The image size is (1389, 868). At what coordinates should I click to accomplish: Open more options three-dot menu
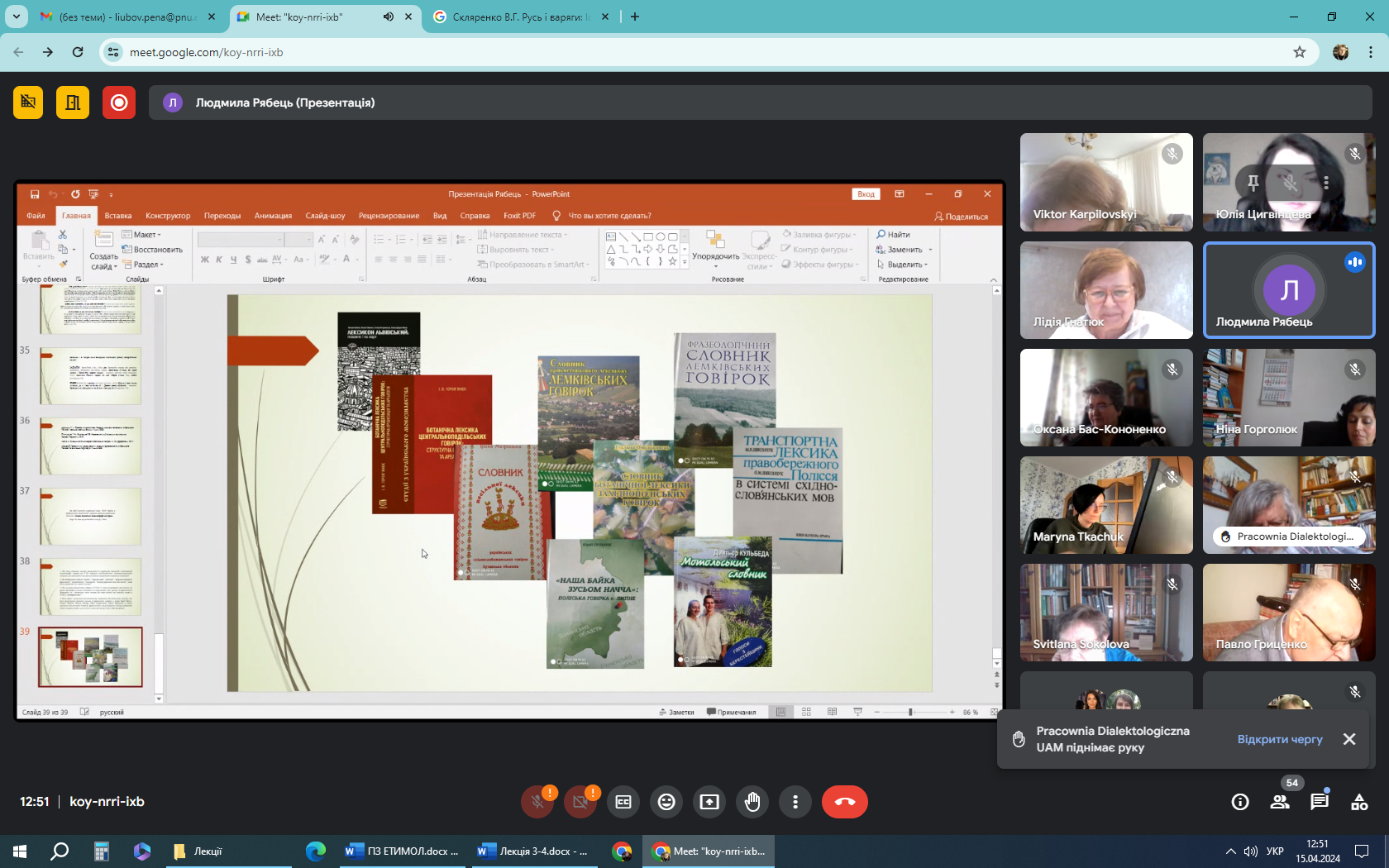click(795, 802)
